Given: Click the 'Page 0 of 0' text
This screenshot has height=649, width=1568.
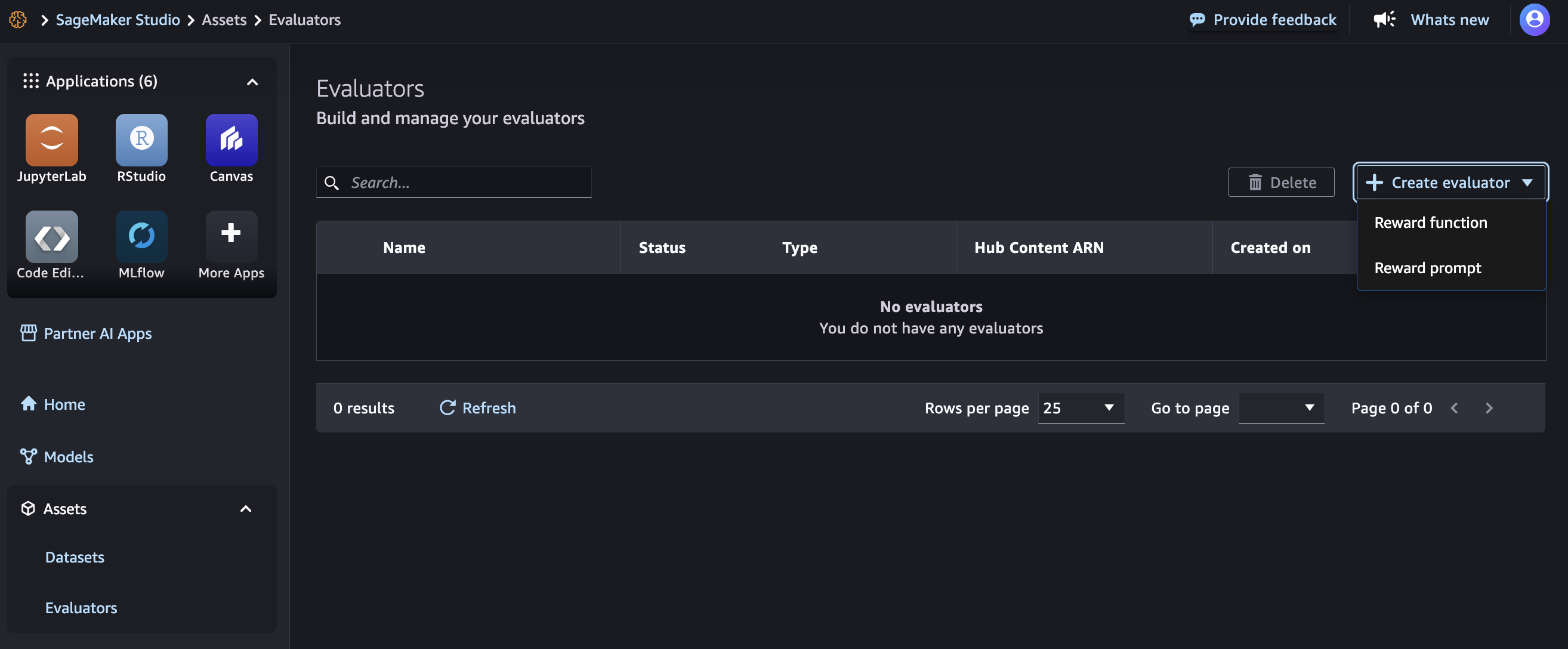Looking at the screenshot, I should point(1391,408).
